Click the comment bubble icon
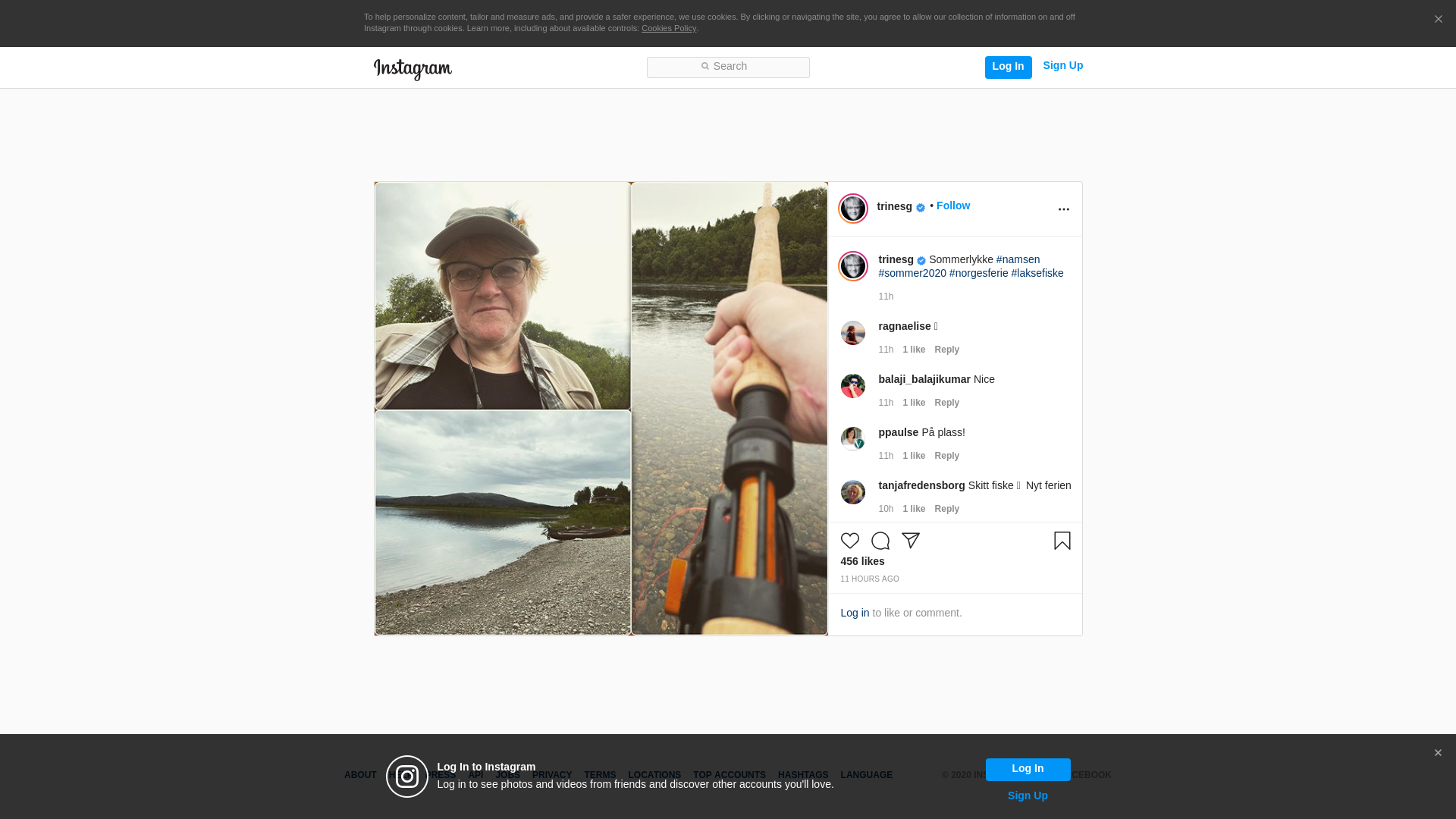Viewport: 1456px width, 819px height. tap(880, 541)
